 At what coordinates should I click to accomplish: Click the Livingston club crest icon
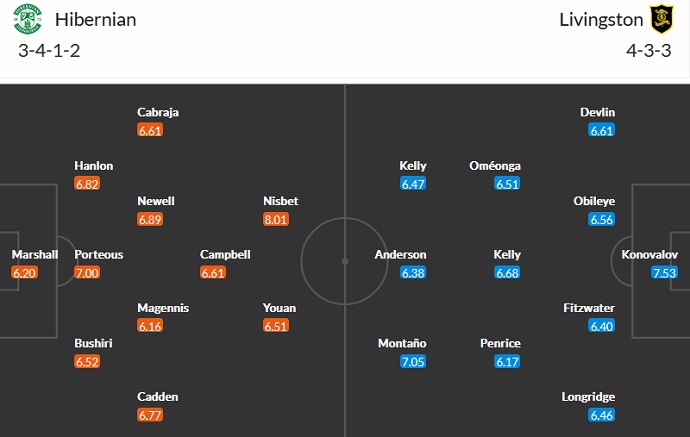click(x=659, y=19)
